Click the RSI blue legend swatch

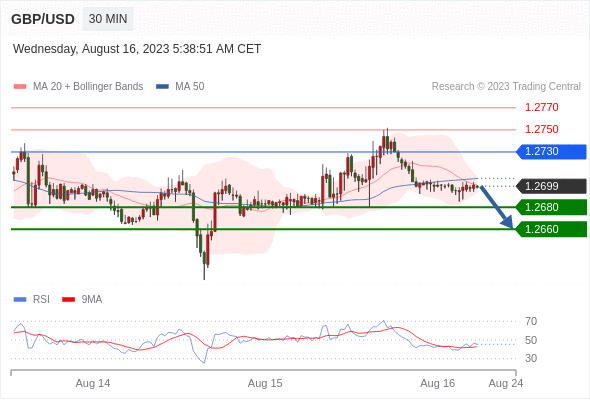click(x=20, y=300)
